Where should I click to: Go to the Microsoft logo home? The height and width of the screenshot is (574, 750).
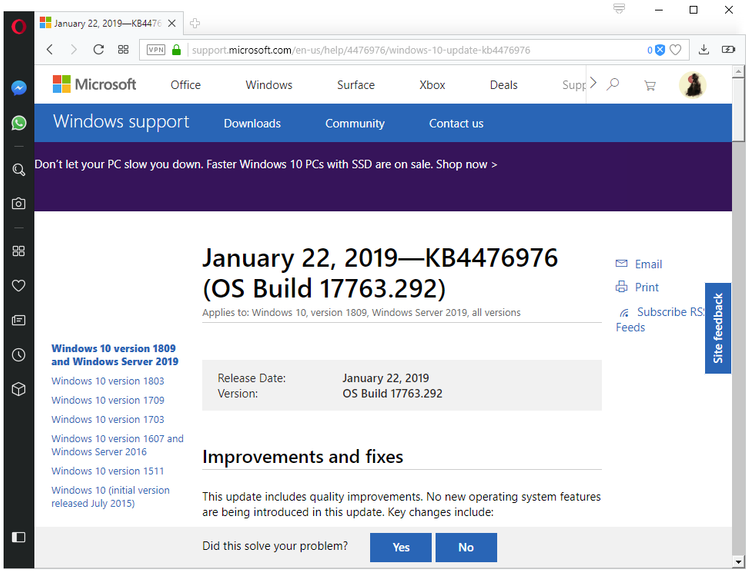point(94,84)
